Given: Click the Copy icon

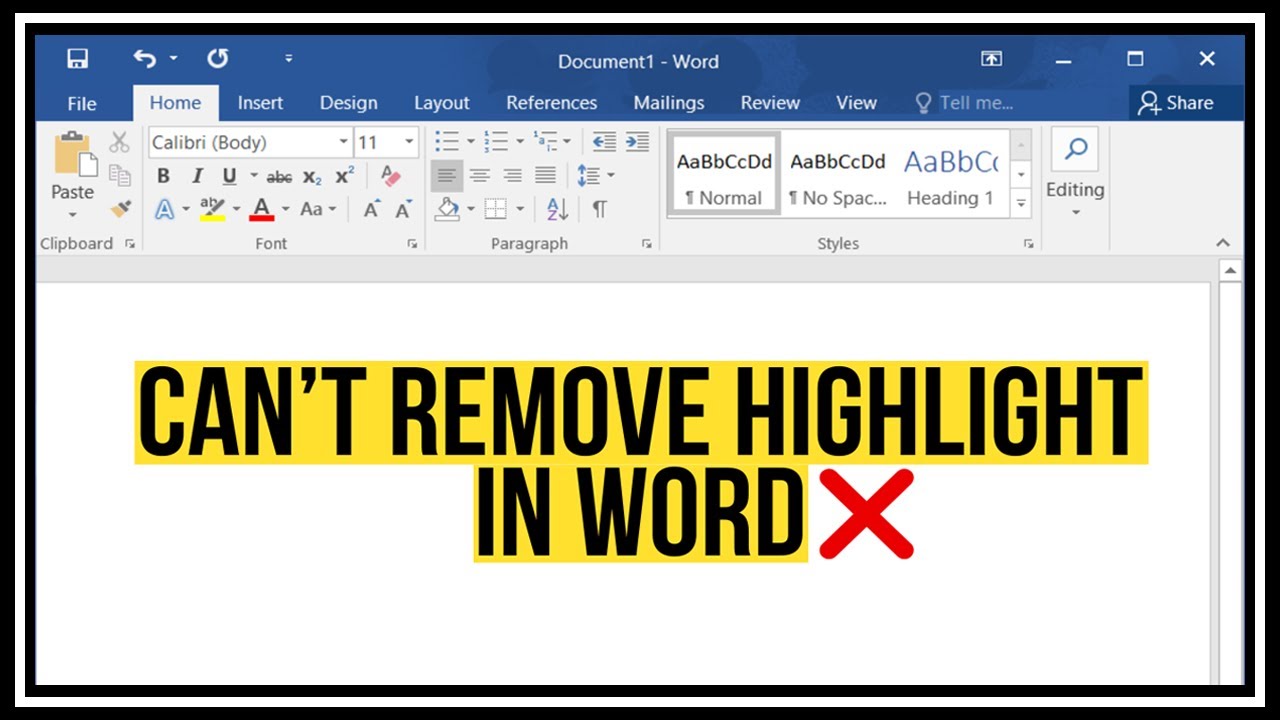Looking at the screenshot, I should 120,175.
